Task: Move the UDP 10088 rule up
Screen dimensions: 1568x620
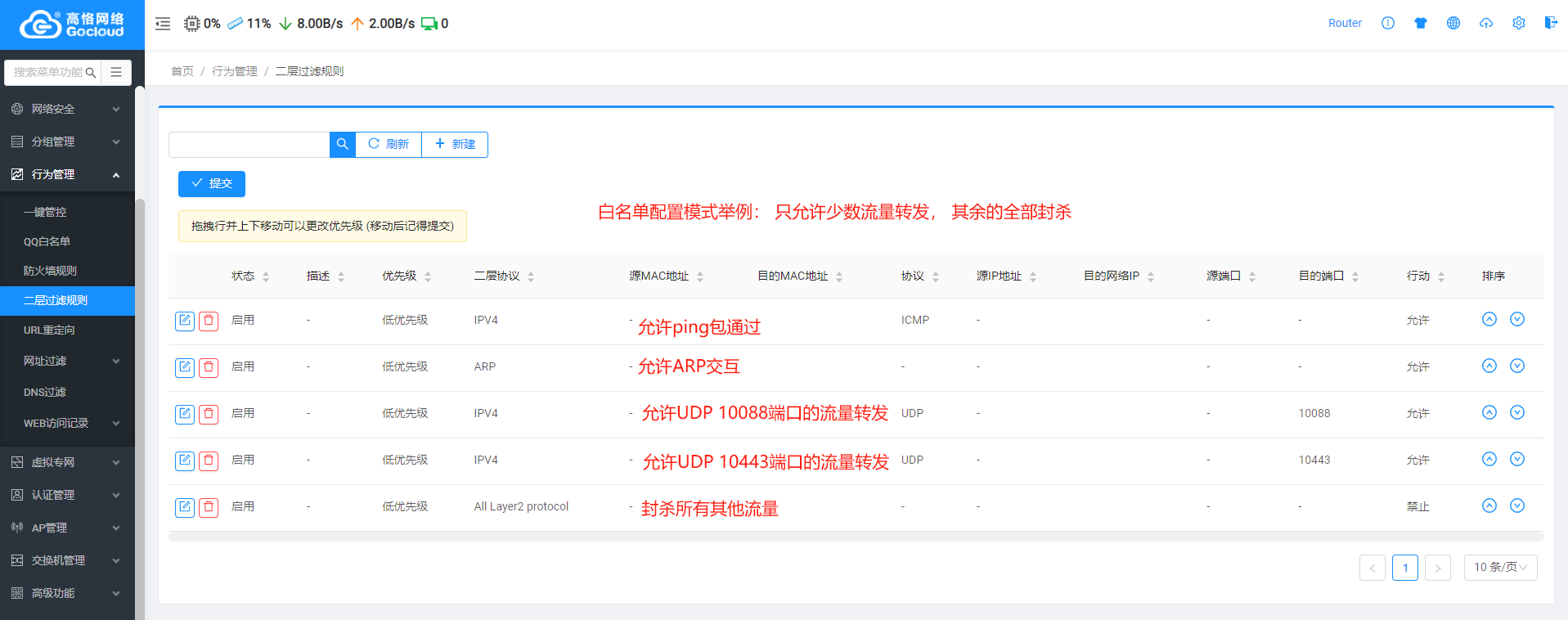Action: click(x=1489, y=413)
